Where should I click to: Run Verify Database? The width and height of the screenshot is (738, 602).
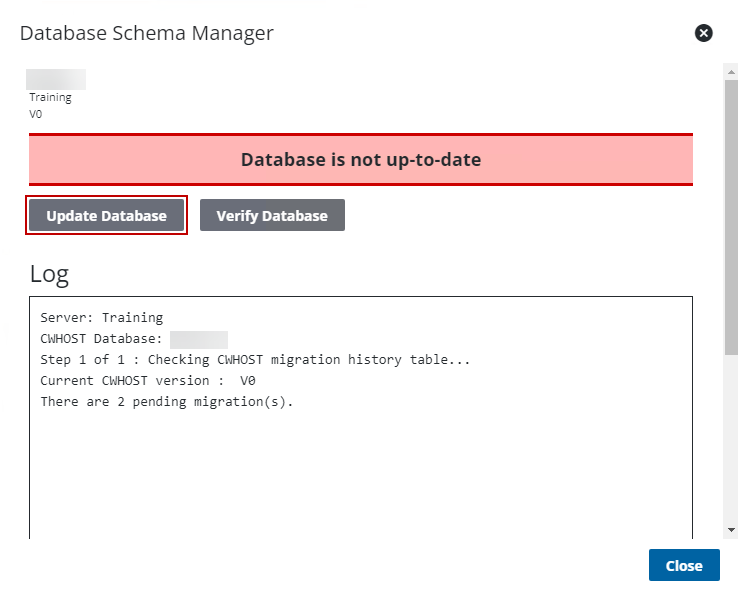(x=272, y=215)
